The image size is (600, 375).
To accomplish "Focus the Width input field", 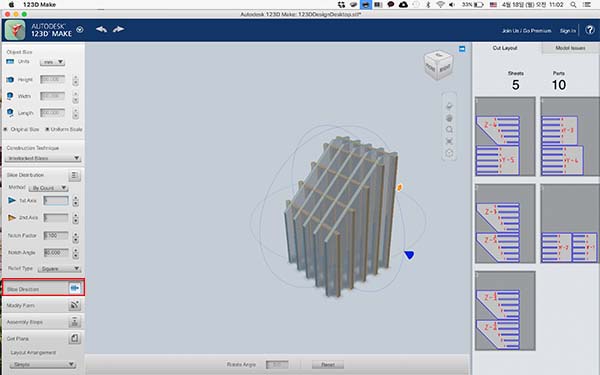I will 52,96.
